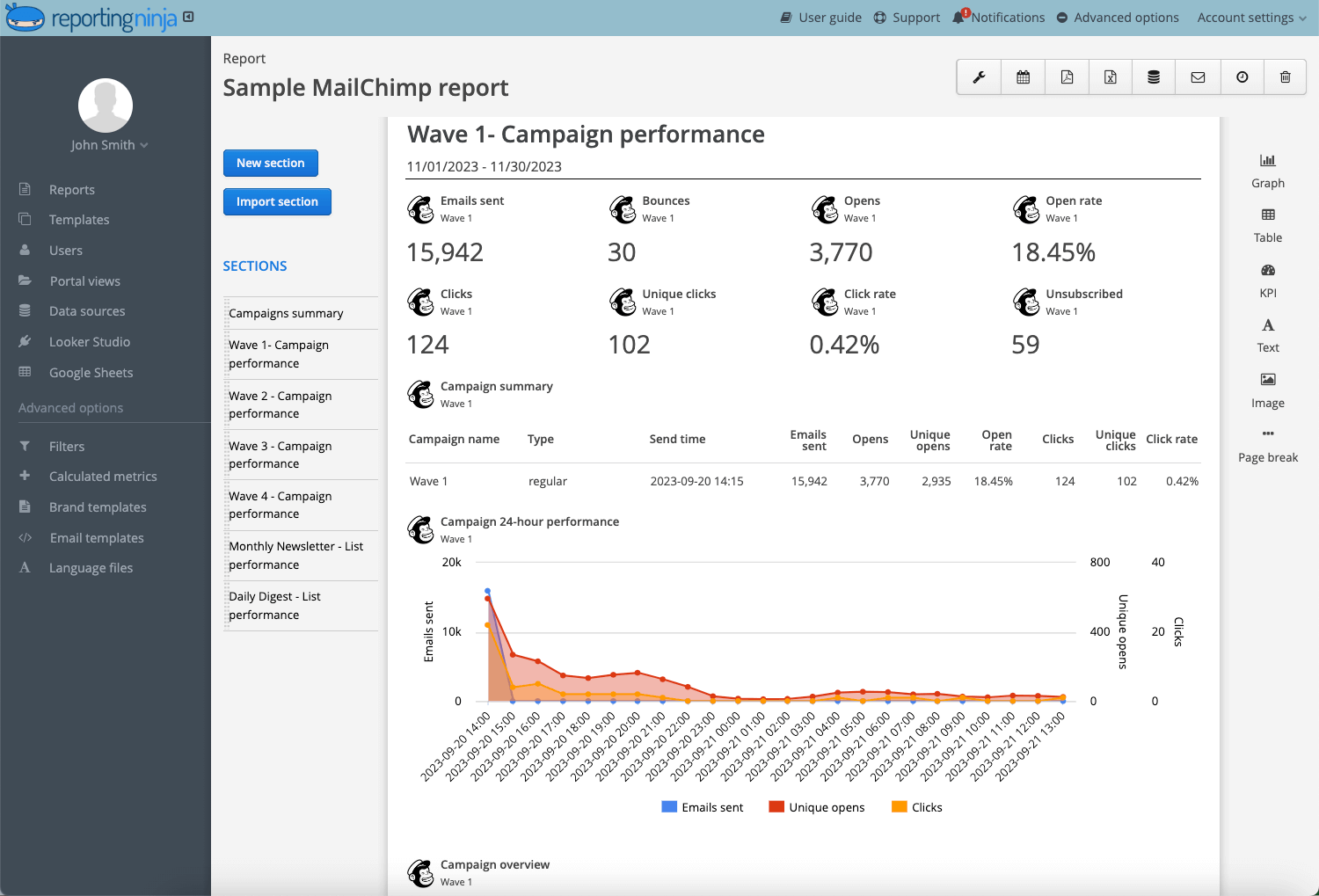Select Daily Digest - List performance section
Screen dimensions: 1319x896
[x=301, y=606]
